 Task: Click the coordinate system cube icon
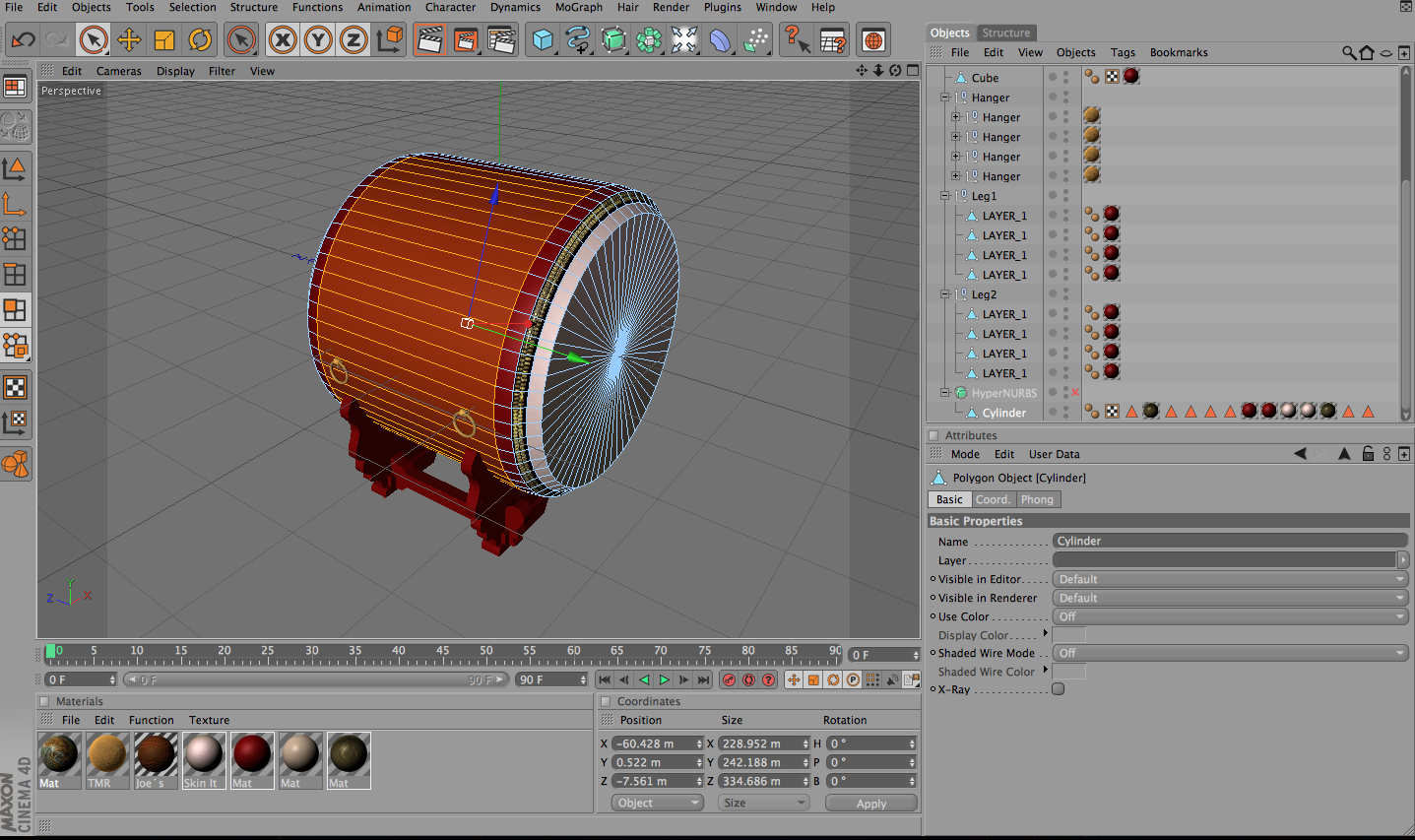390,40
